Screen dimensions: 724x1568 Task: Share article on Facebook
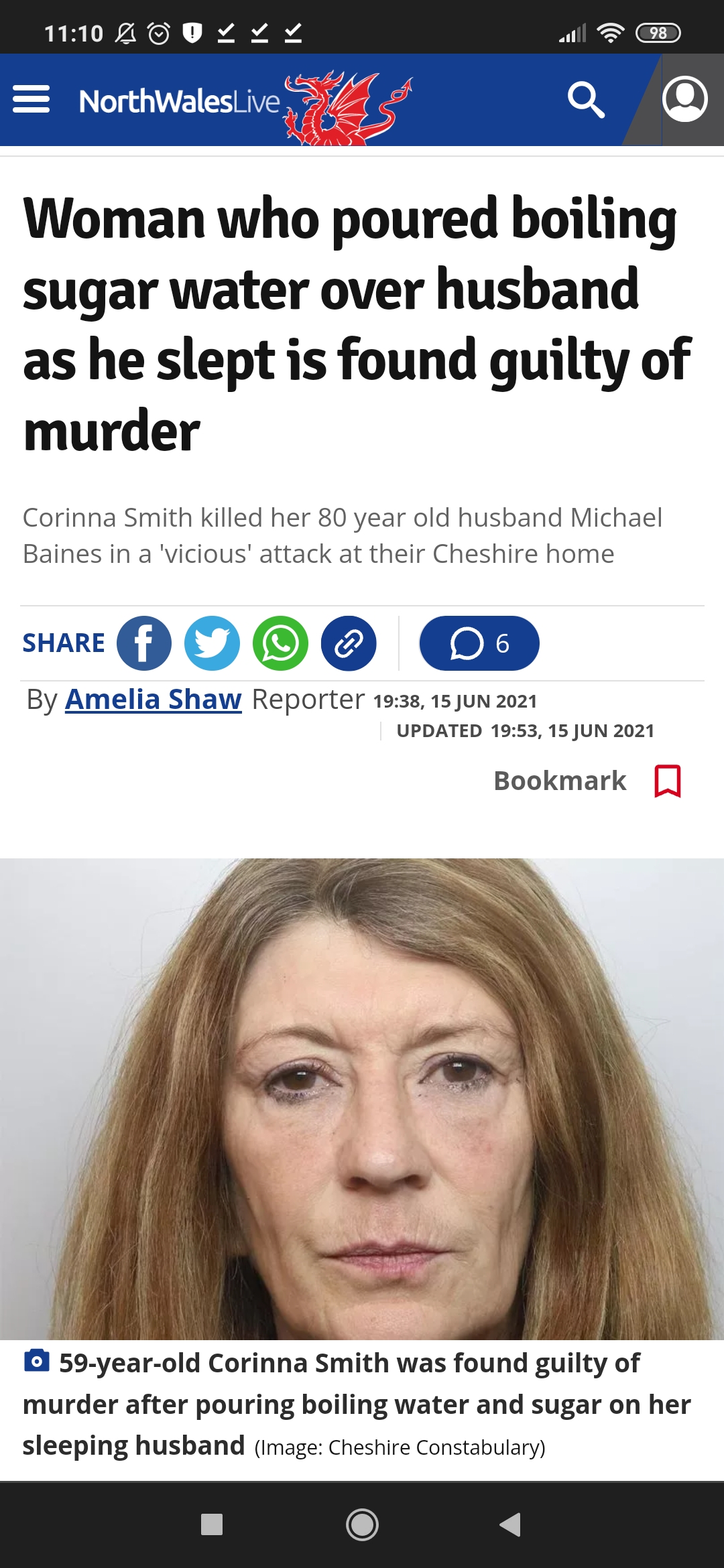point(144,643)
